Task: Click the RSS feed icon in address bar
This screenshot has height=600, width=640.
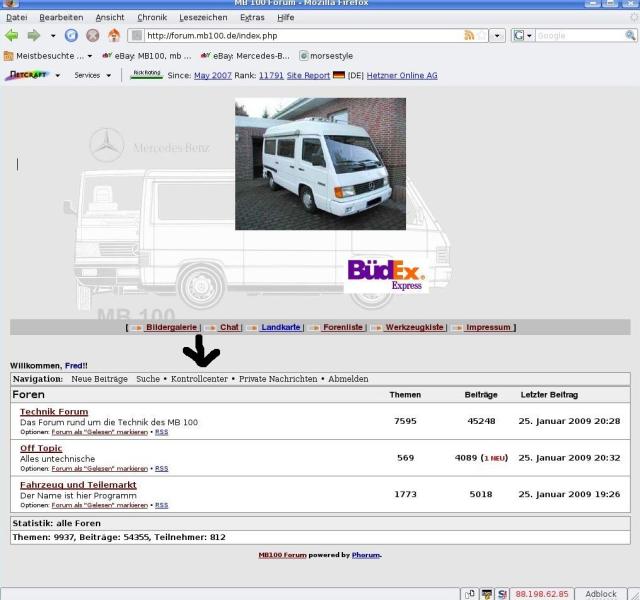Action: (469, 36)
